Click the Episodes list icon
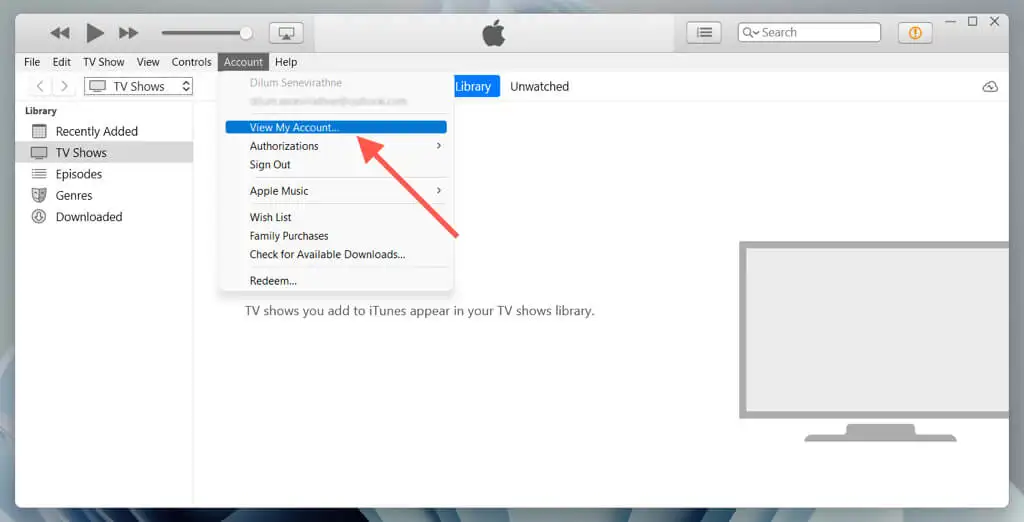The width and height of the screenshot is (1024, 522). [x=39, y=174]
